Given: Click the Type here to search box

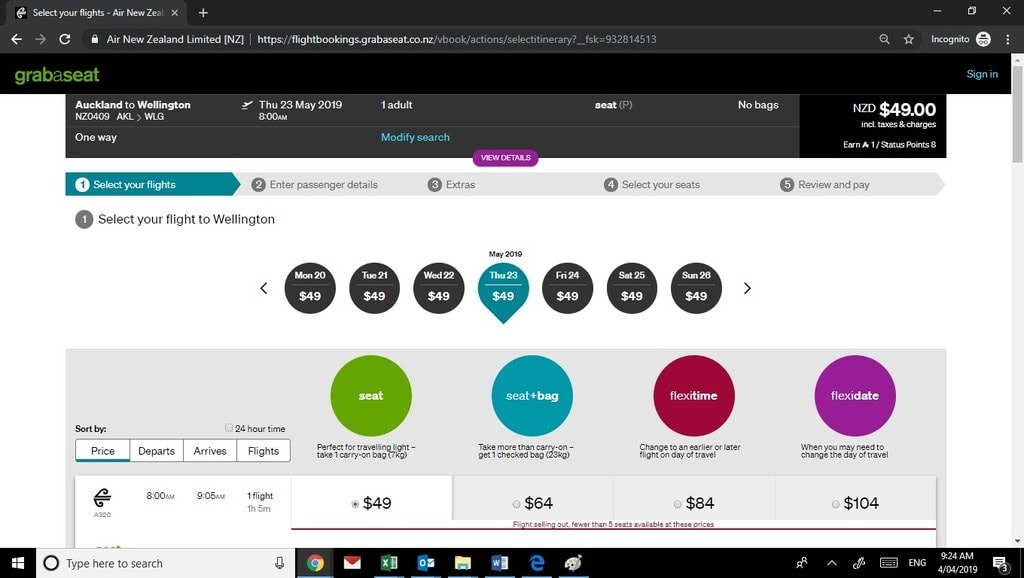Looking at the screenshot, I should pos(167,563).
